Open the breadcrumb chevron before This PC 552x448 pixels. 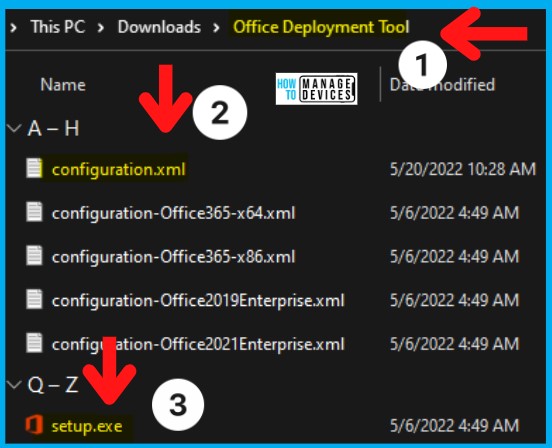(13, 27)
